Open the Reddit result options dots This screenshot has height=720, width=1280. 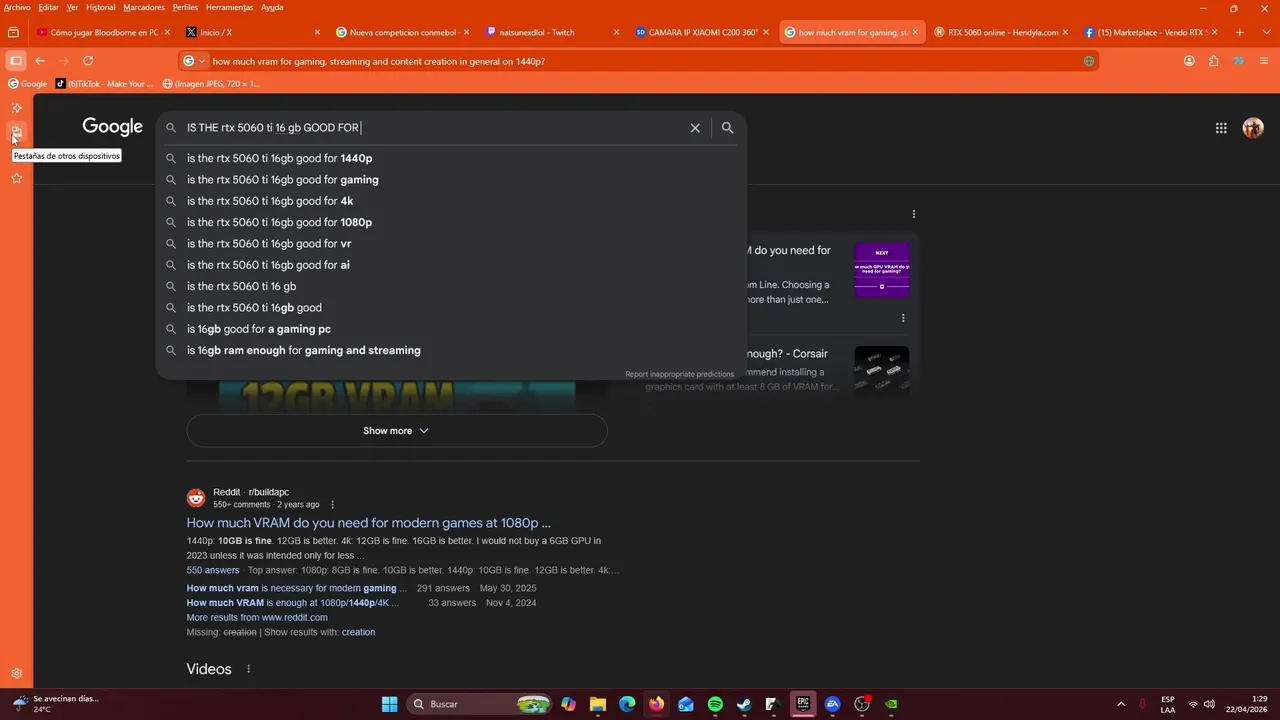pos(333,505)
